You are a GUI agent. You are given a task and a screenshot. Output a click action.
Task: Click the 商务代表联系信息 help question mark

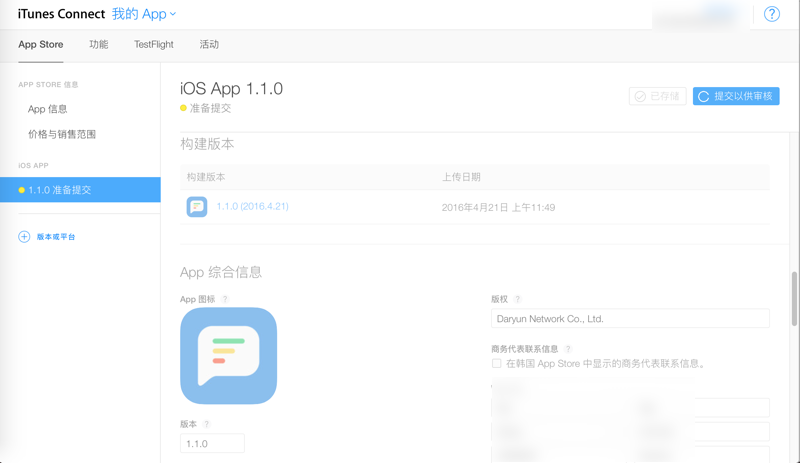[568, 349]
